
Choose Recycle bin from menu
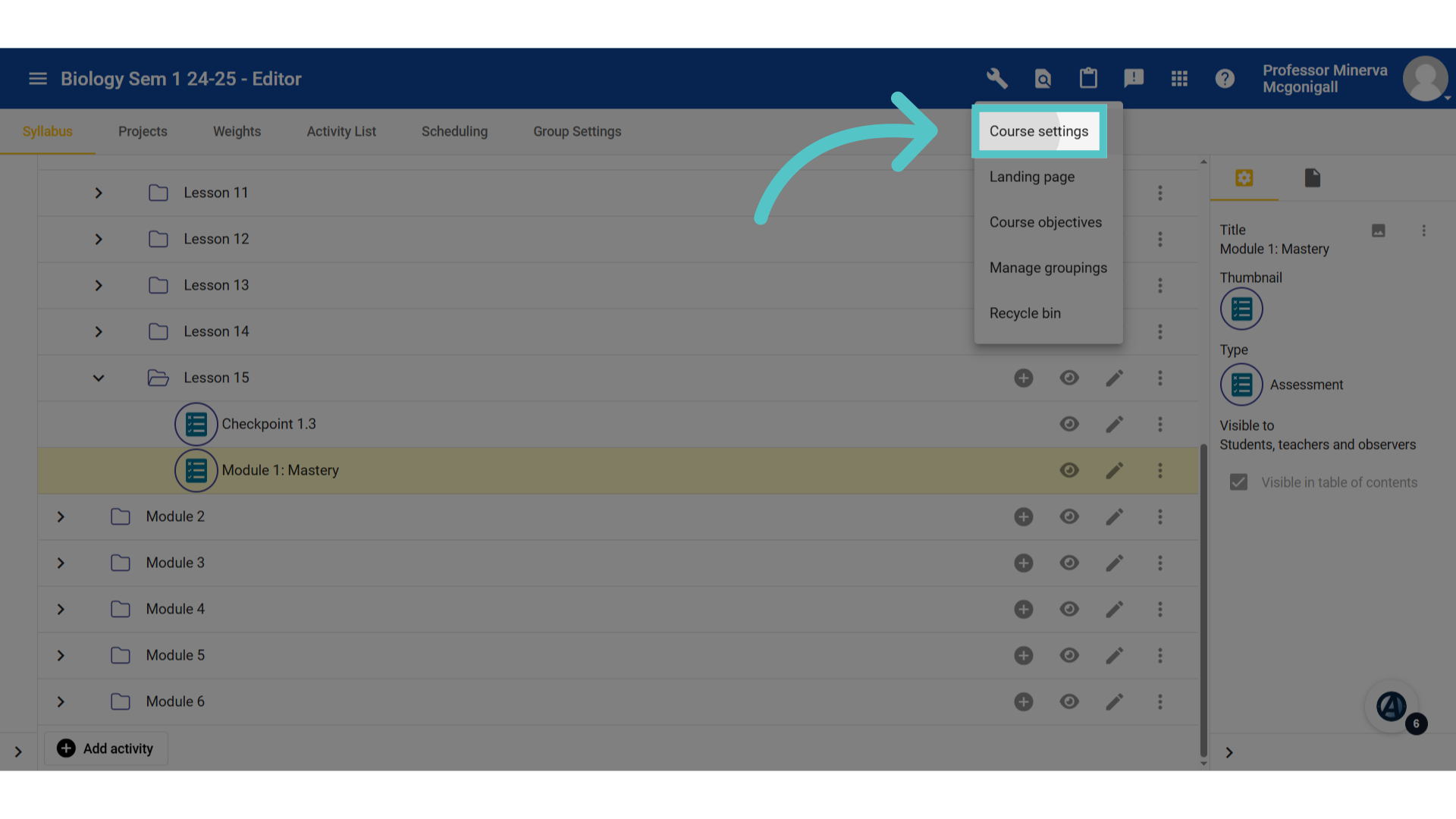tap(1048, 313)
